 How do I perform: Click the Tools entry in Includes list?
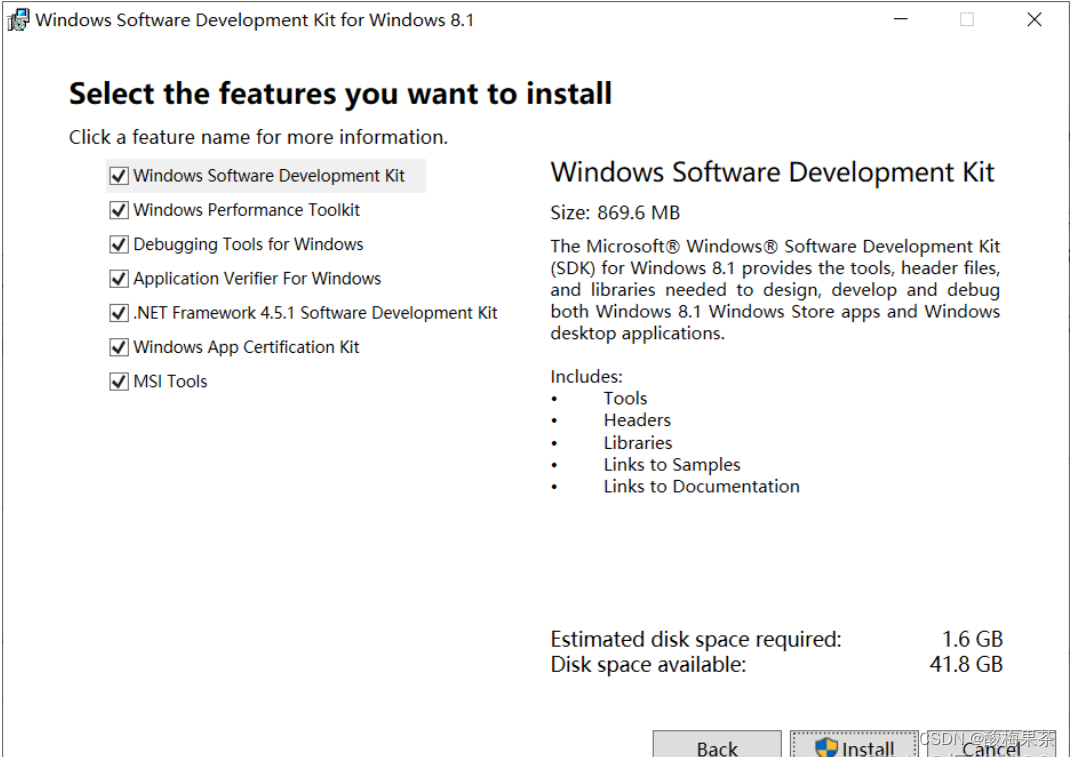point(625,398)
